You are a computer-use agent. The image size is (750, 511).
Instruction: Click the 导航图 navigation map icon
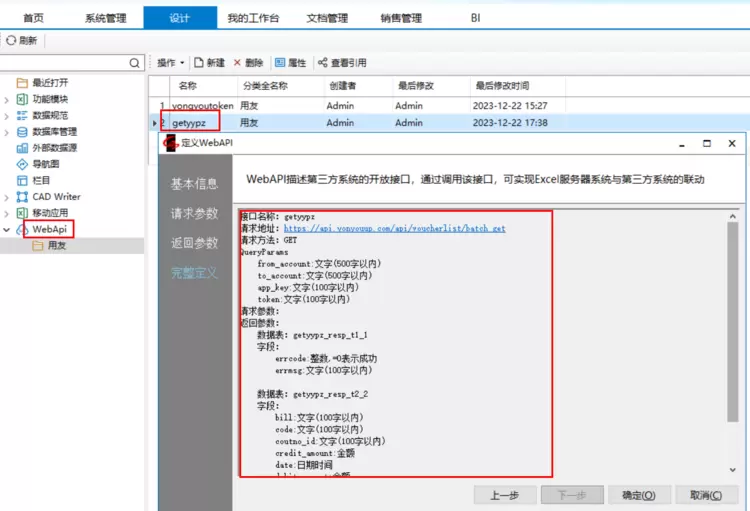tap(23, 163)
